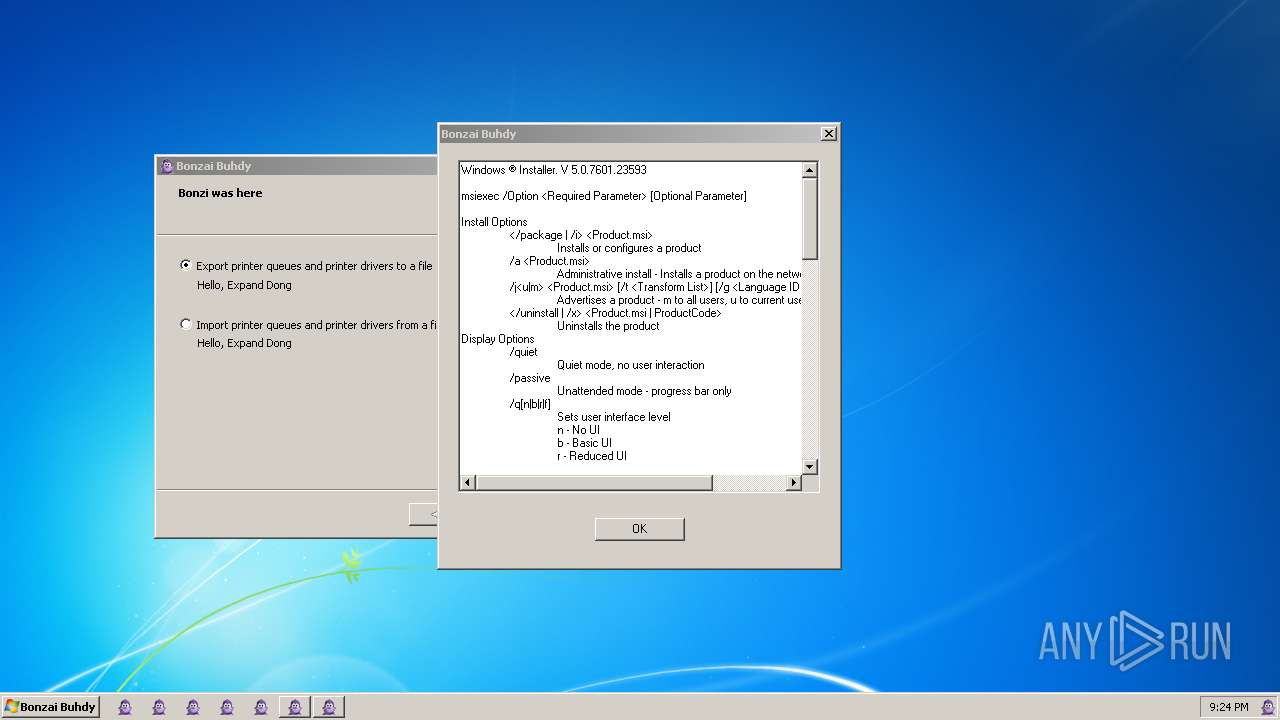Click the rightmost Bonzi gorilla taskbar icon
Screen dimensions: 1280x720
point(329,707)
